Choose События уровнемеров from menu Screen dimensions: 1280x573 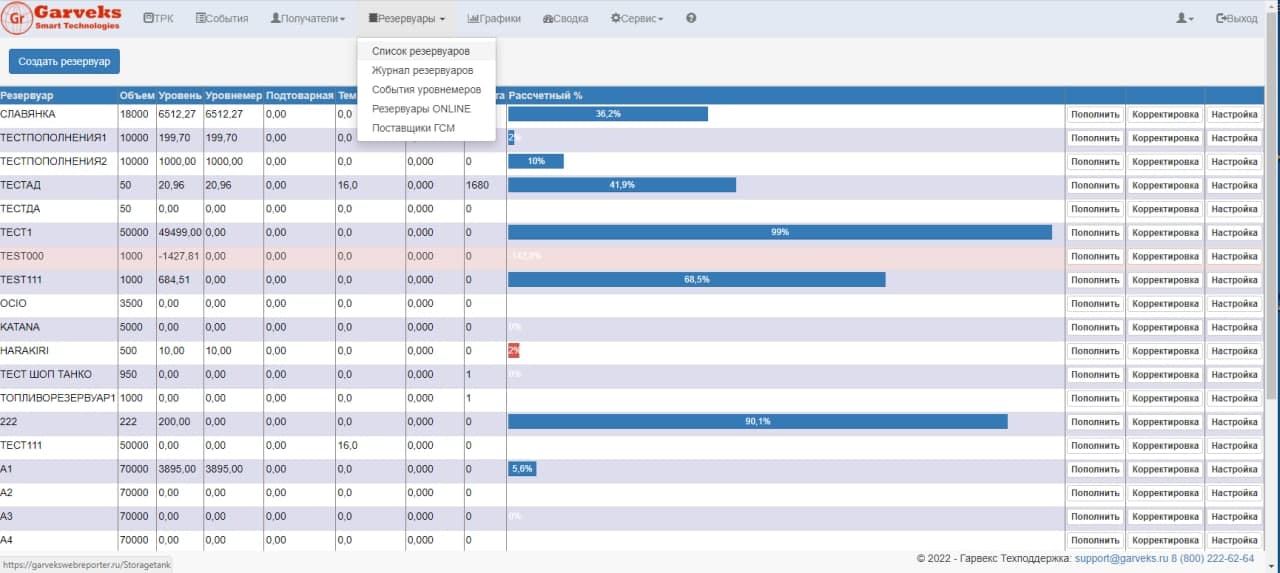[426, 89]
